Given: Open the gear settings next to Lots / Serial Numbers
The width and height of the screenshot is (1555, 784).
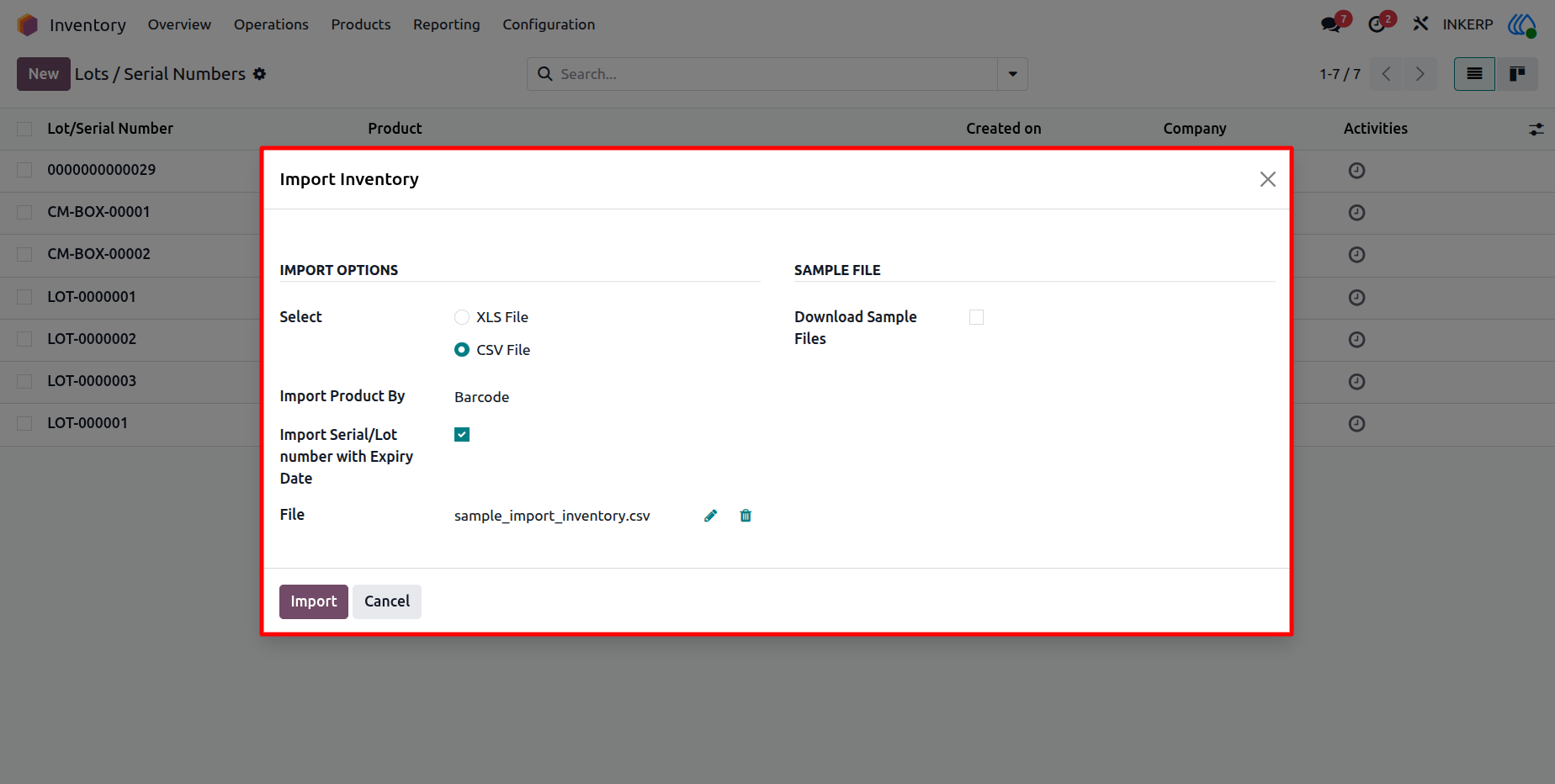Looking at the screenshot, I should pos(260,74).
